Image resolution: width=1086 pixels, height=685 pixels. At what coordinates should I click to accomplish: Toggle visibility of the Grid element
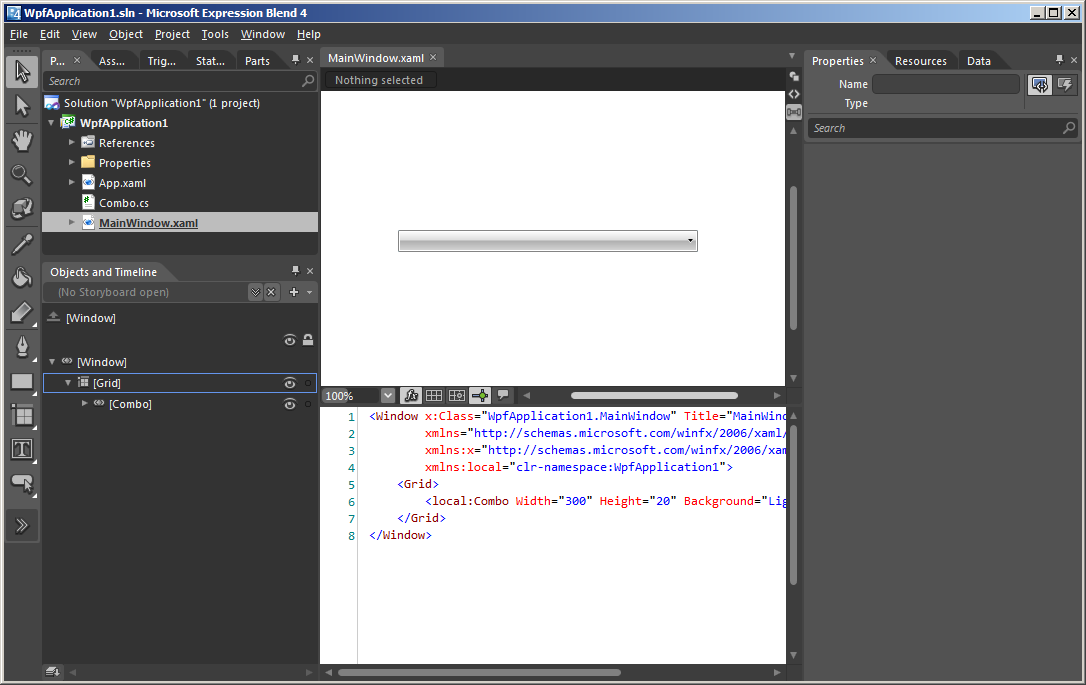point(290,383)
